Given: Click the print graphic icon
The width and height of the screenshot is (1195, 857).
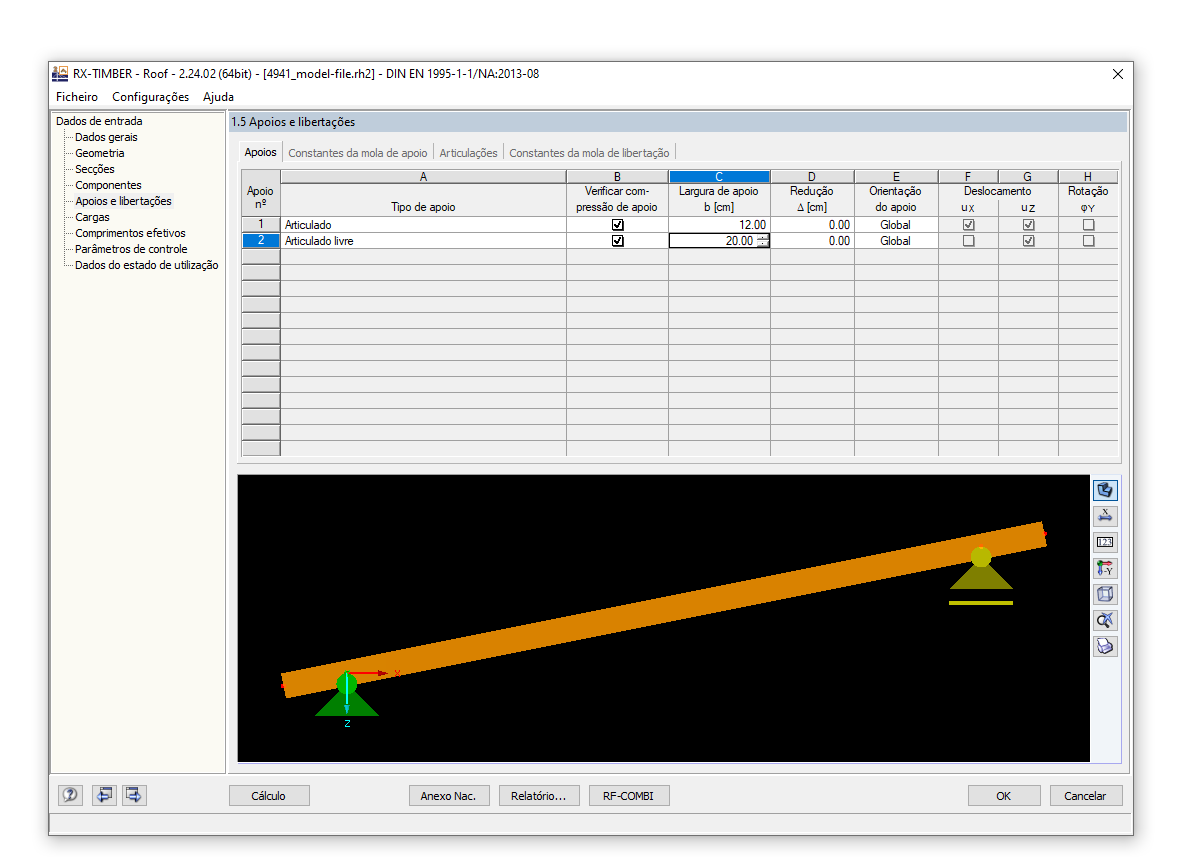Looking at the screenshot, I should 1104,647.
